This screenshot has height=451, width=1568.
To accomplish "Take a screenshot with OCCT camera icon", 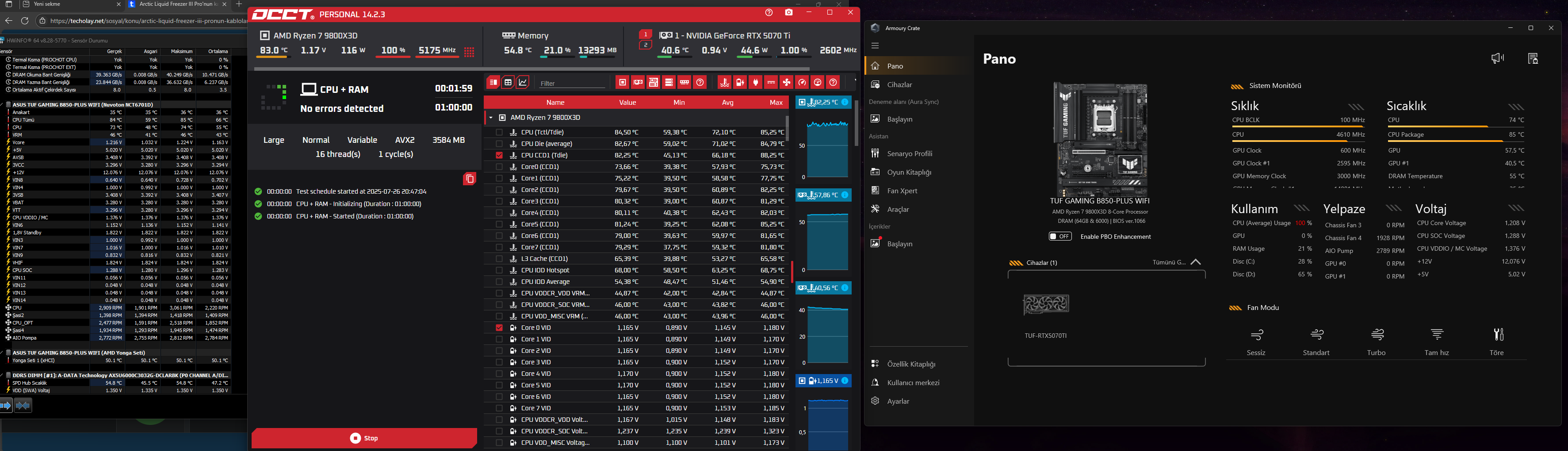I will pos(789,13).
